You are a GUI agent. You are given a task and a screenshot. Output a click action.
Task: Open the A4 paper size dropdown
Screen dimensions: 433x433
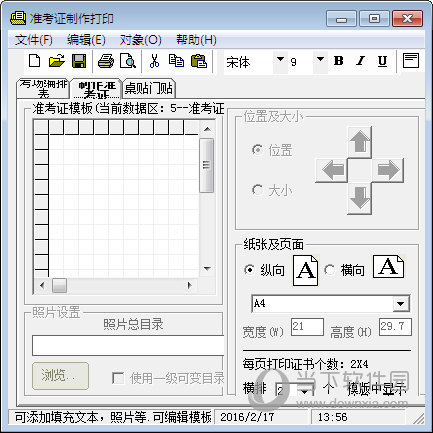click(401, 304)
